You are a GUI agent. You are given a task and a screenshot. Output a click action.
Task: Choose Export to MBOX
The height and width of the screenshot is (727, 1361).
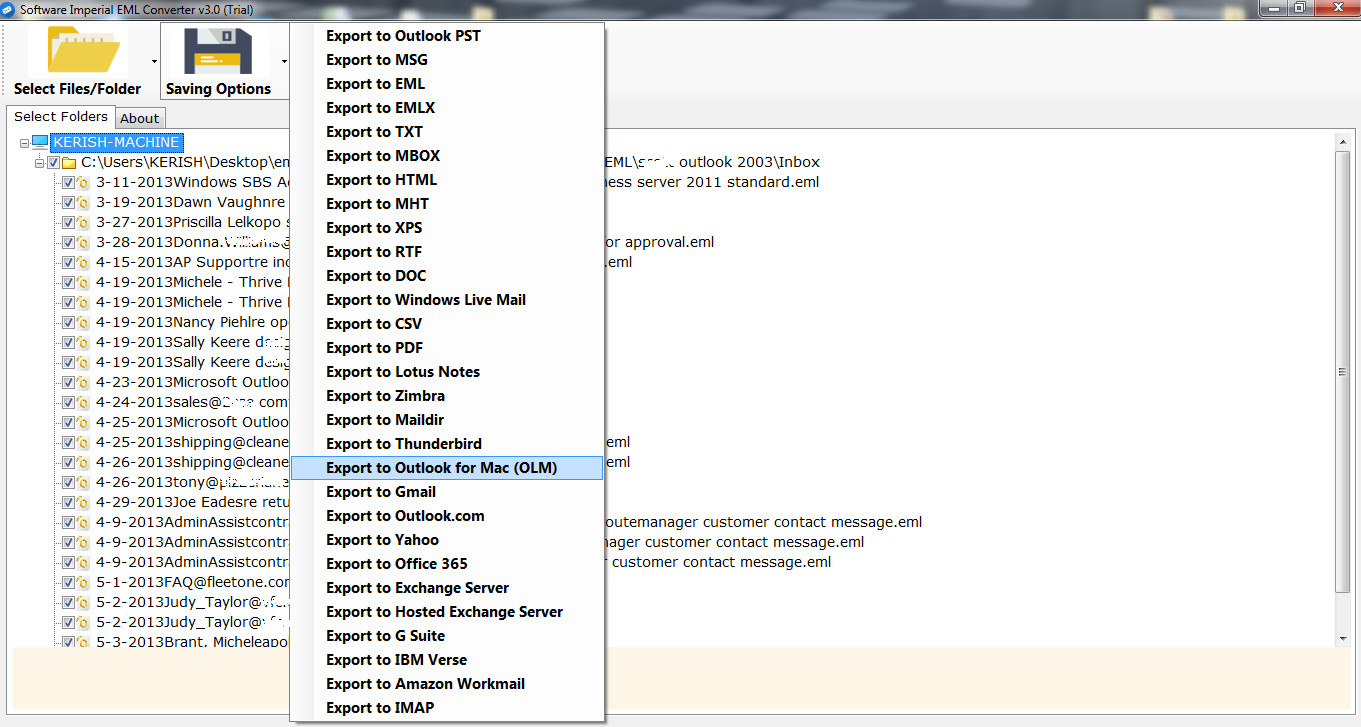tap(447, 156)
